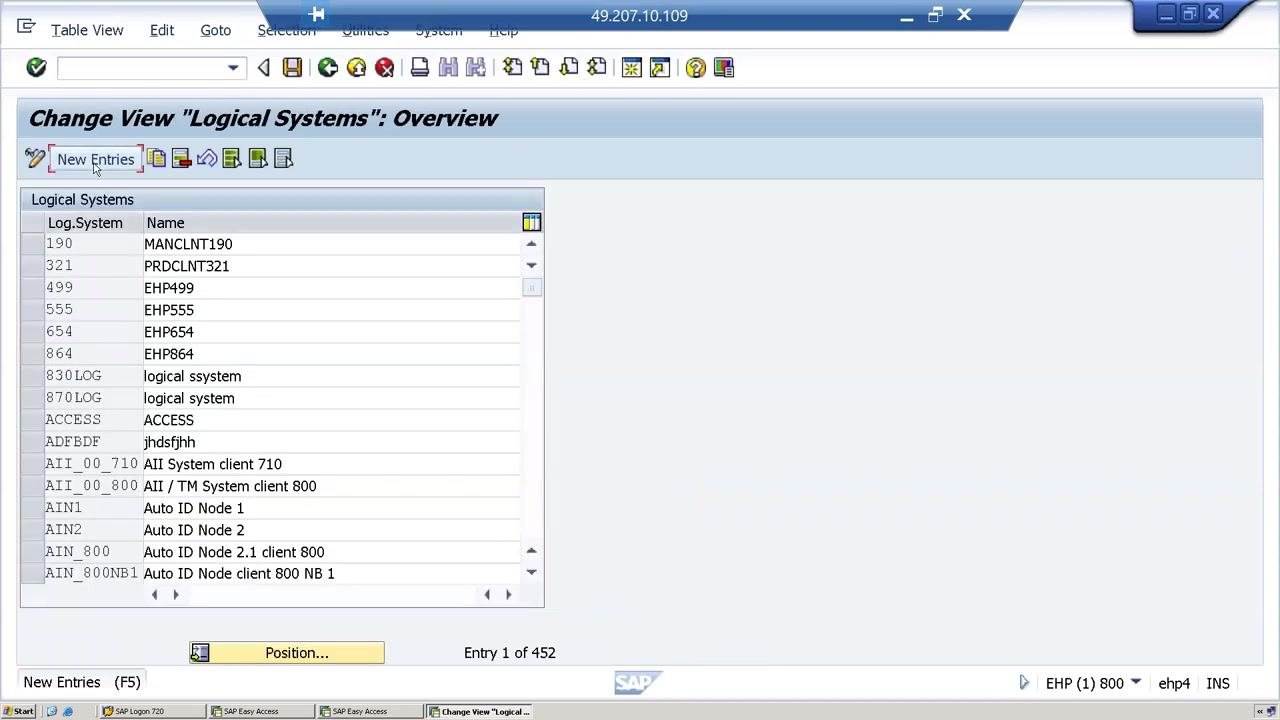
Task: Open the Customize Local Layout icon
Action: point(724,67)
